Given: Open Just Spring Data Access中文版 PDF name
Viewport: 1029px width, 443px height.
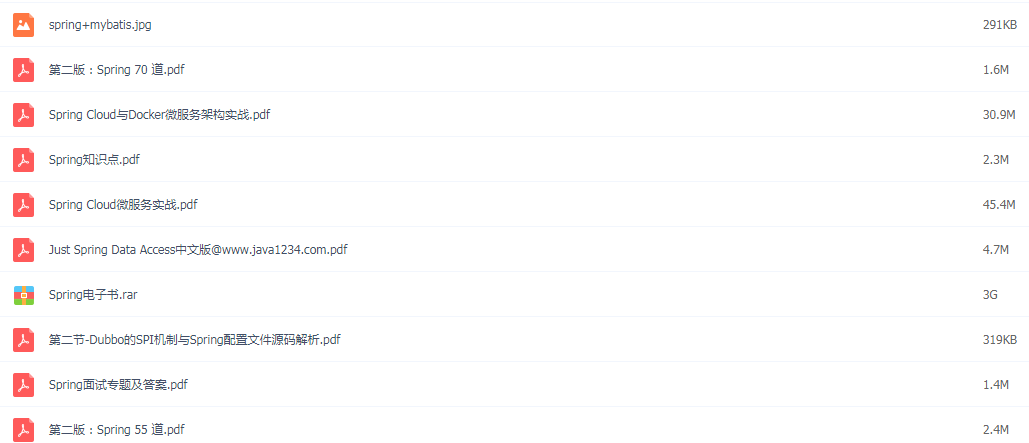Looking at the screenshot, I should (x=198, y=250).
